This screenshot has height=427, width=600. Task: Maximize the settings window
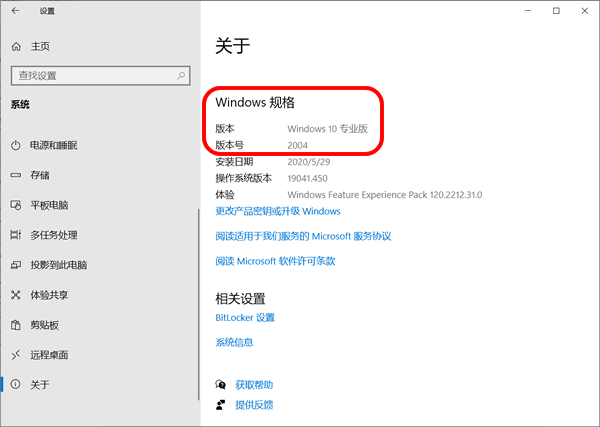pos(556,11)
